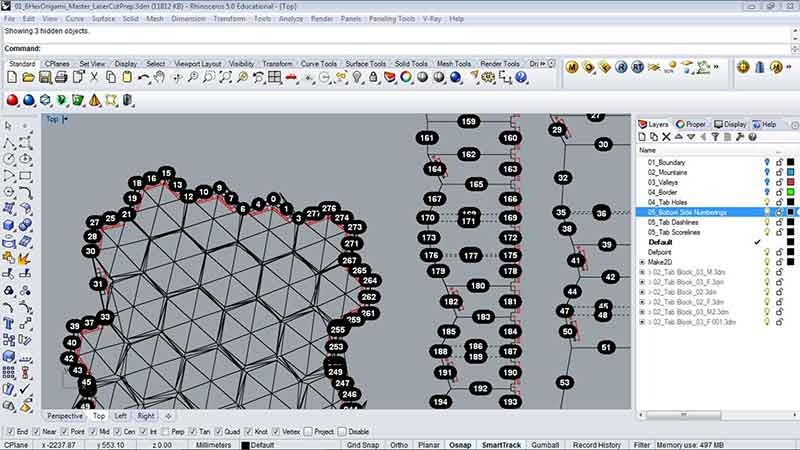Toggle the Mid osnap checkbox

[93, 432]
